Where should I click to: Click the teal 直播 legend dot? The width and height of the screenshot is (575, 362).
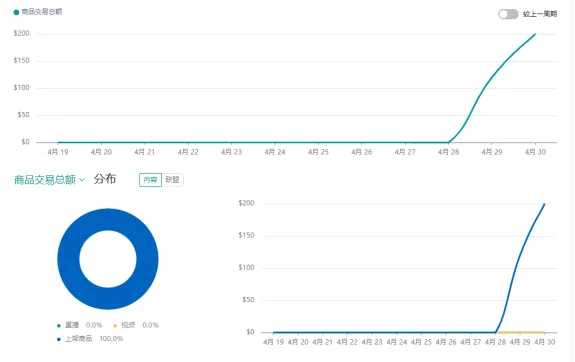(59, 325)
